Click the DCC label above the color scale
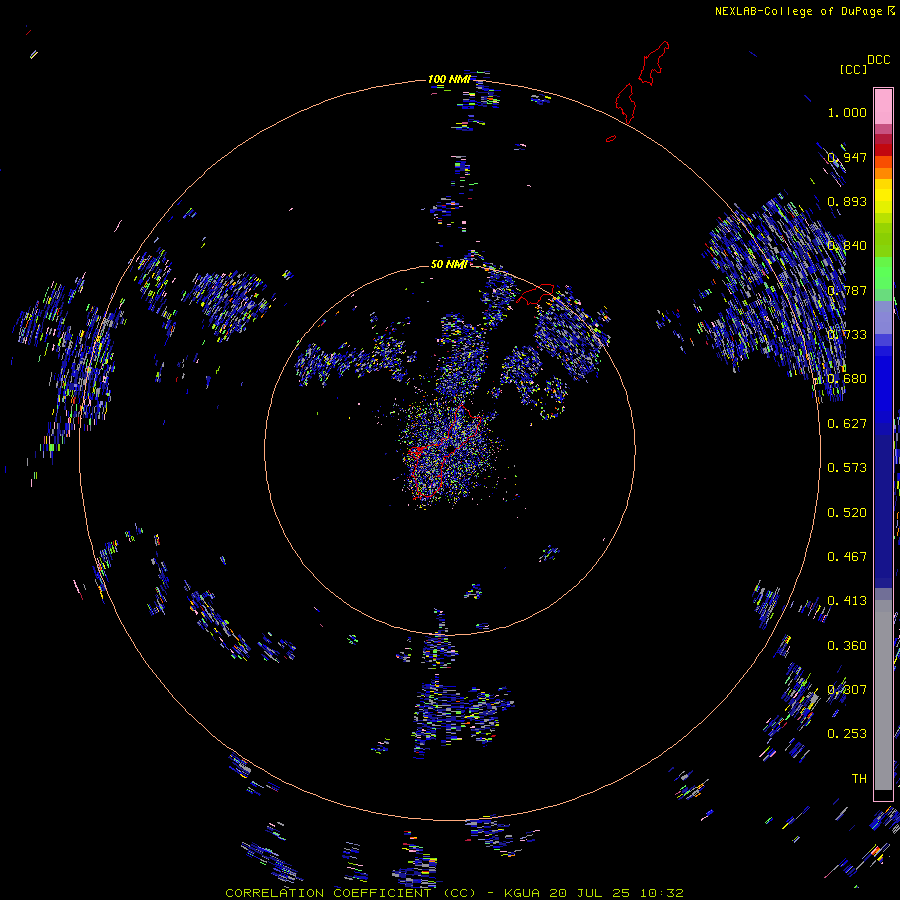900x900 pixels. (878, 60)
